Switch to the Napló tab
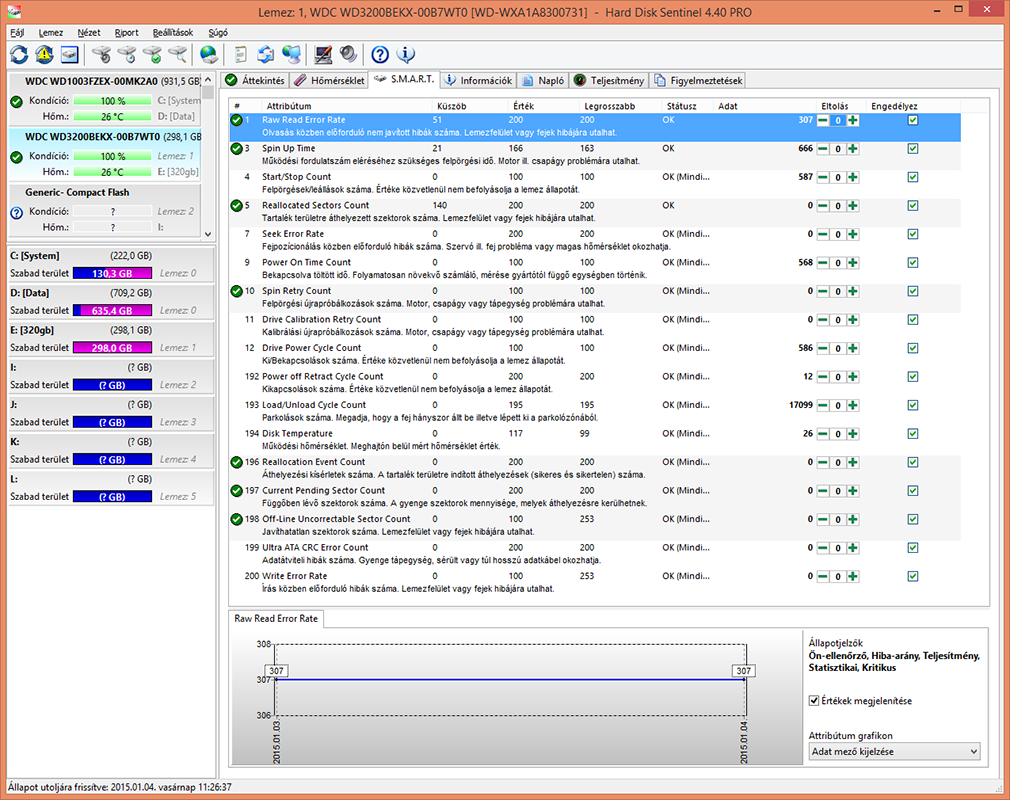Image resolution: width=1010 pixels, height=800 pixels. (544, 81)
